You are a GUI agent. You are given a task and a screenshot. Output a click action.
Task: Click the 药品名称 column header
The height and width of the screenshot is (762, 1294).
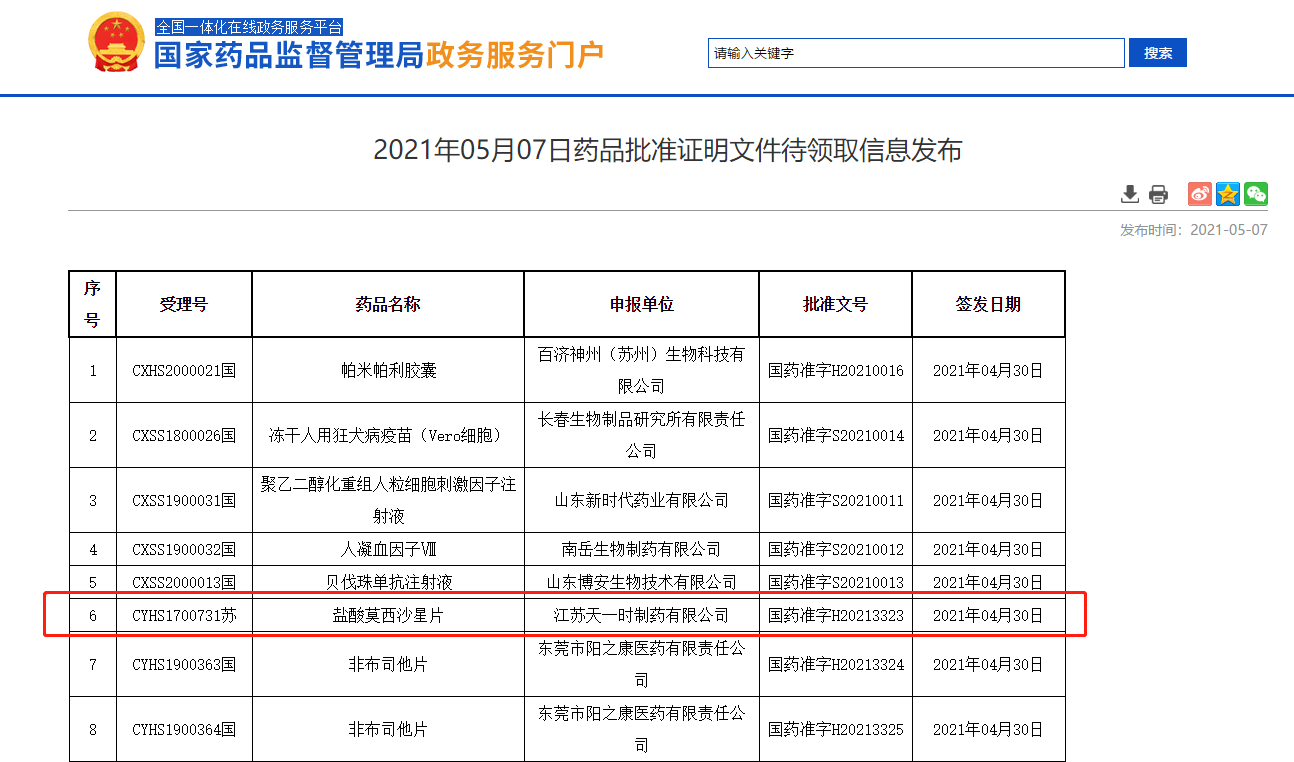click(x=388, y=304)
